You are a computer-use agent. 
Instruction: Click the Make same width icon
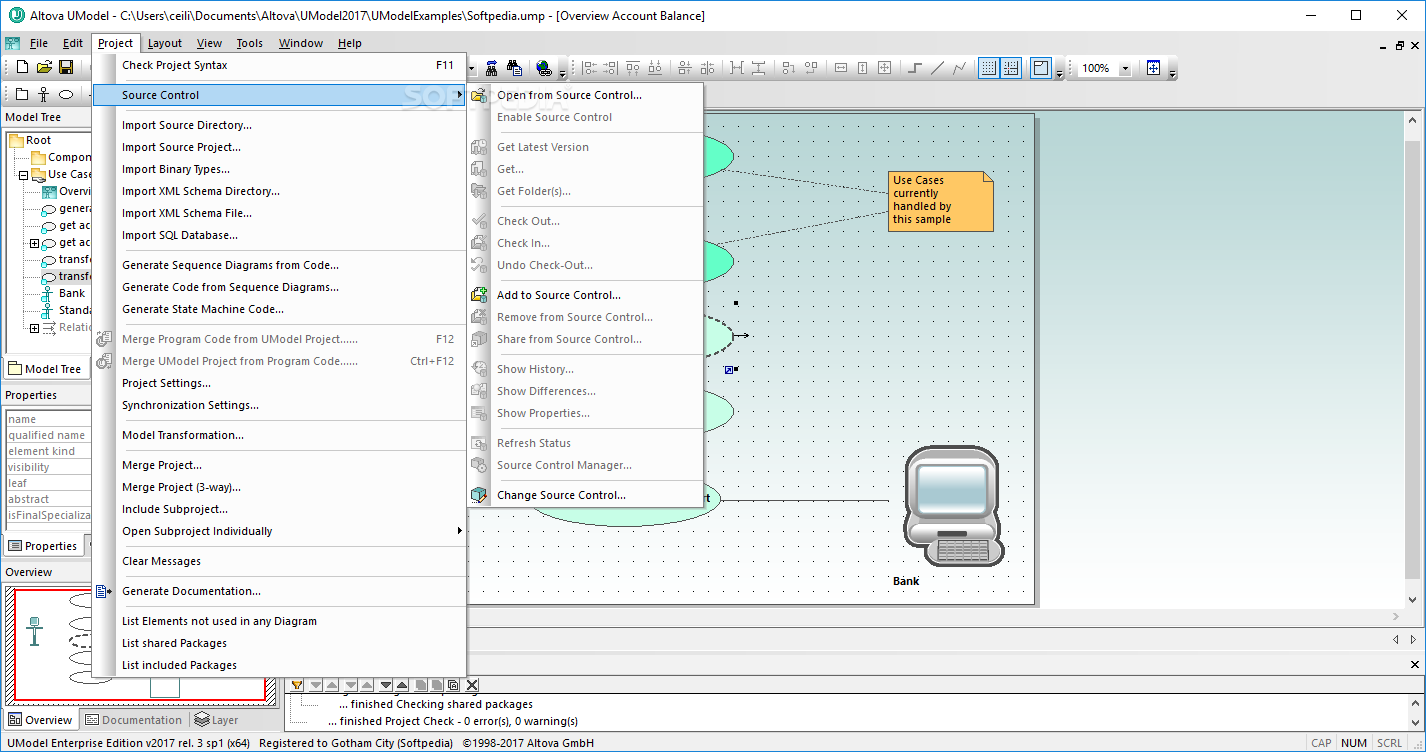(x=841, y=68)
